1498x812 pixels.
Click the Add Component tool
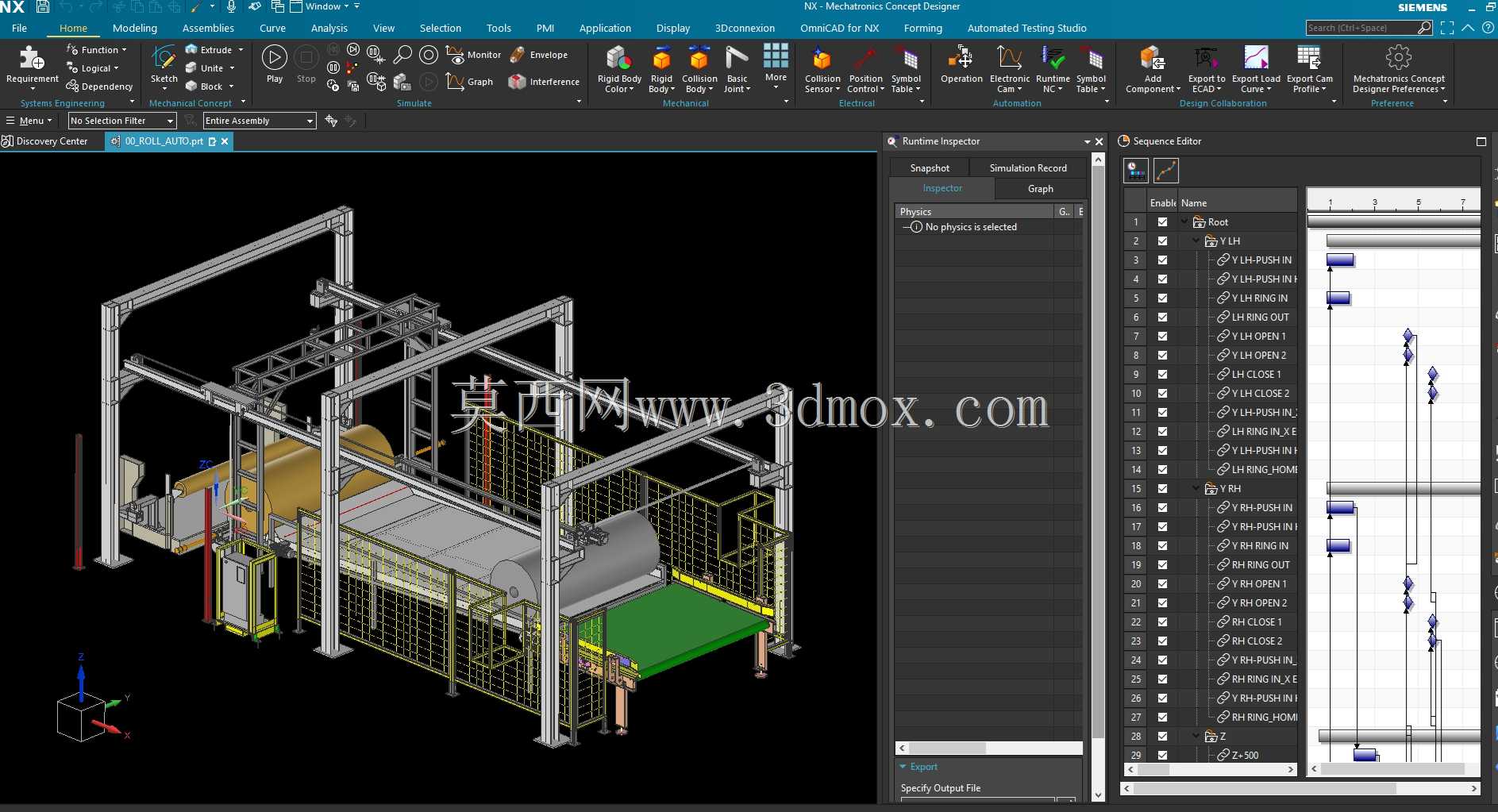point(1153,68)
